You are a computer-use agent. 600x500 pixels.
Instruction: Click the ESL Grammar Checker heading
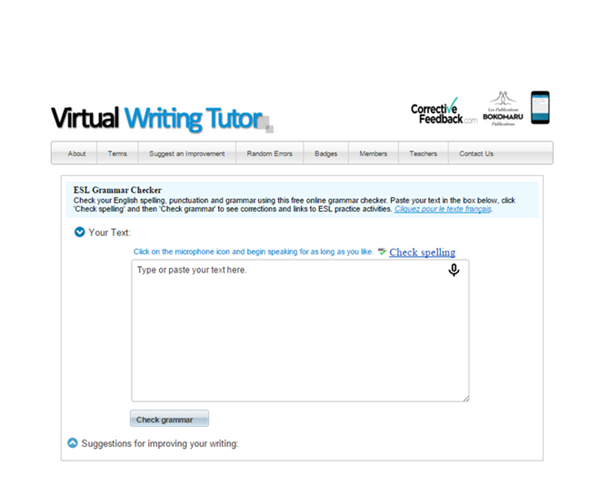point(117,190)
